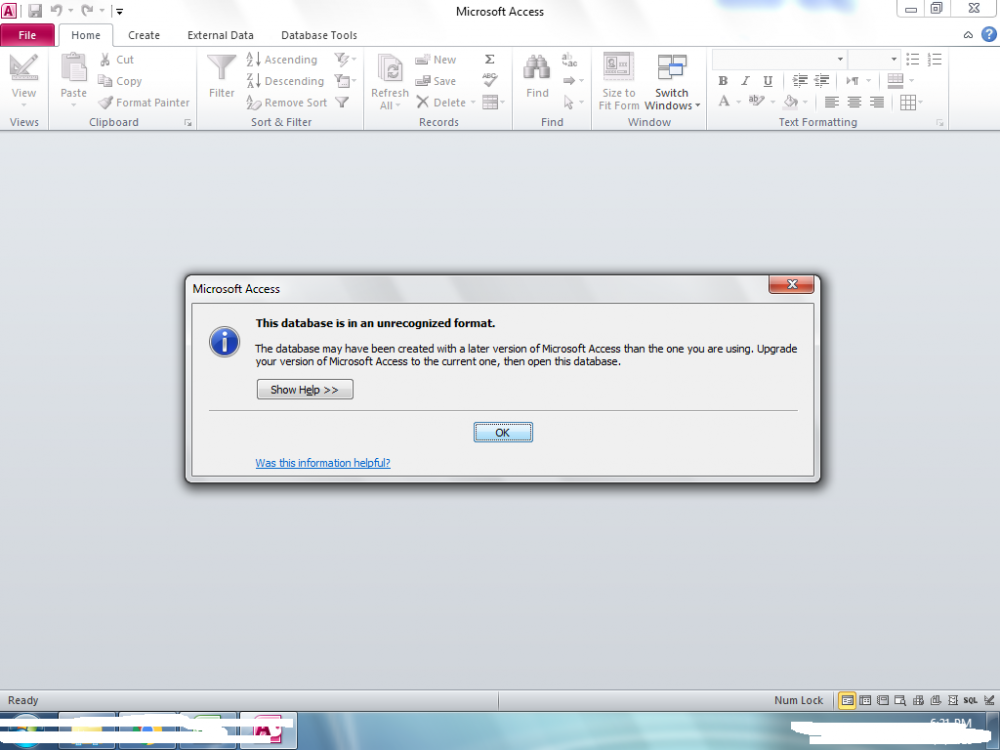Click the Copy command in Clipboard group
The width and height of the screenshot is (1000, 750).
click(120, 81)
